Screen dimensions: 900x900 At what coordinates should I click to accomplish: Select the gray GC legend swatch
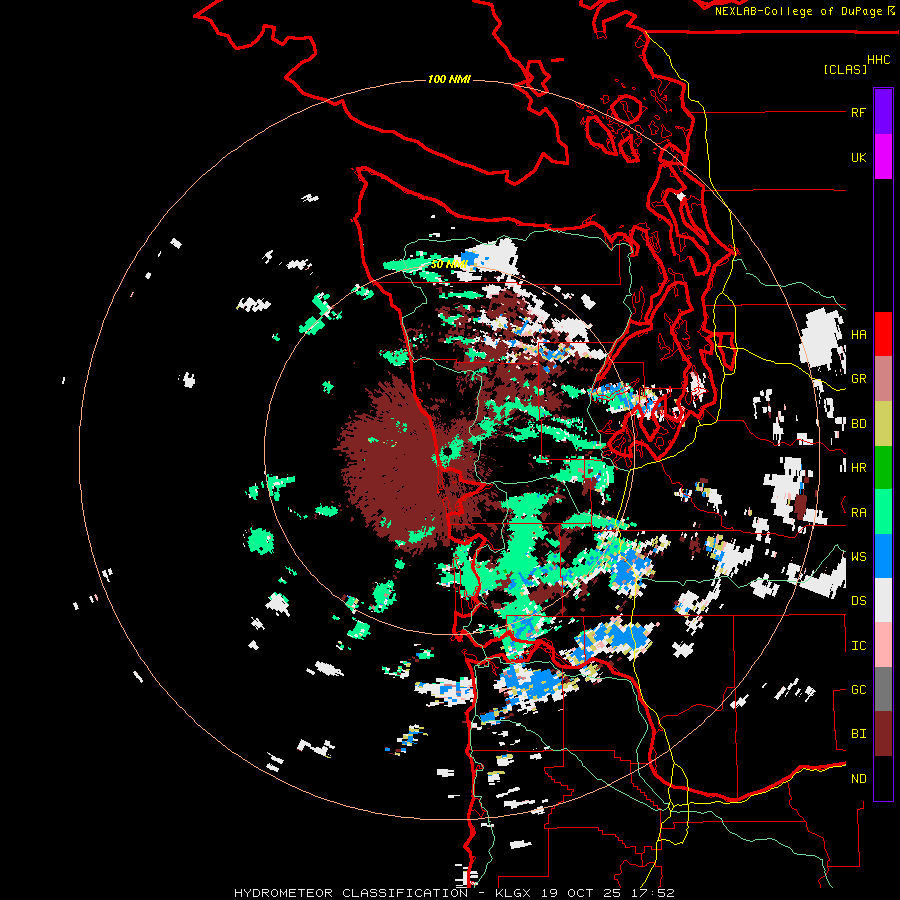(x=883, y=689)
